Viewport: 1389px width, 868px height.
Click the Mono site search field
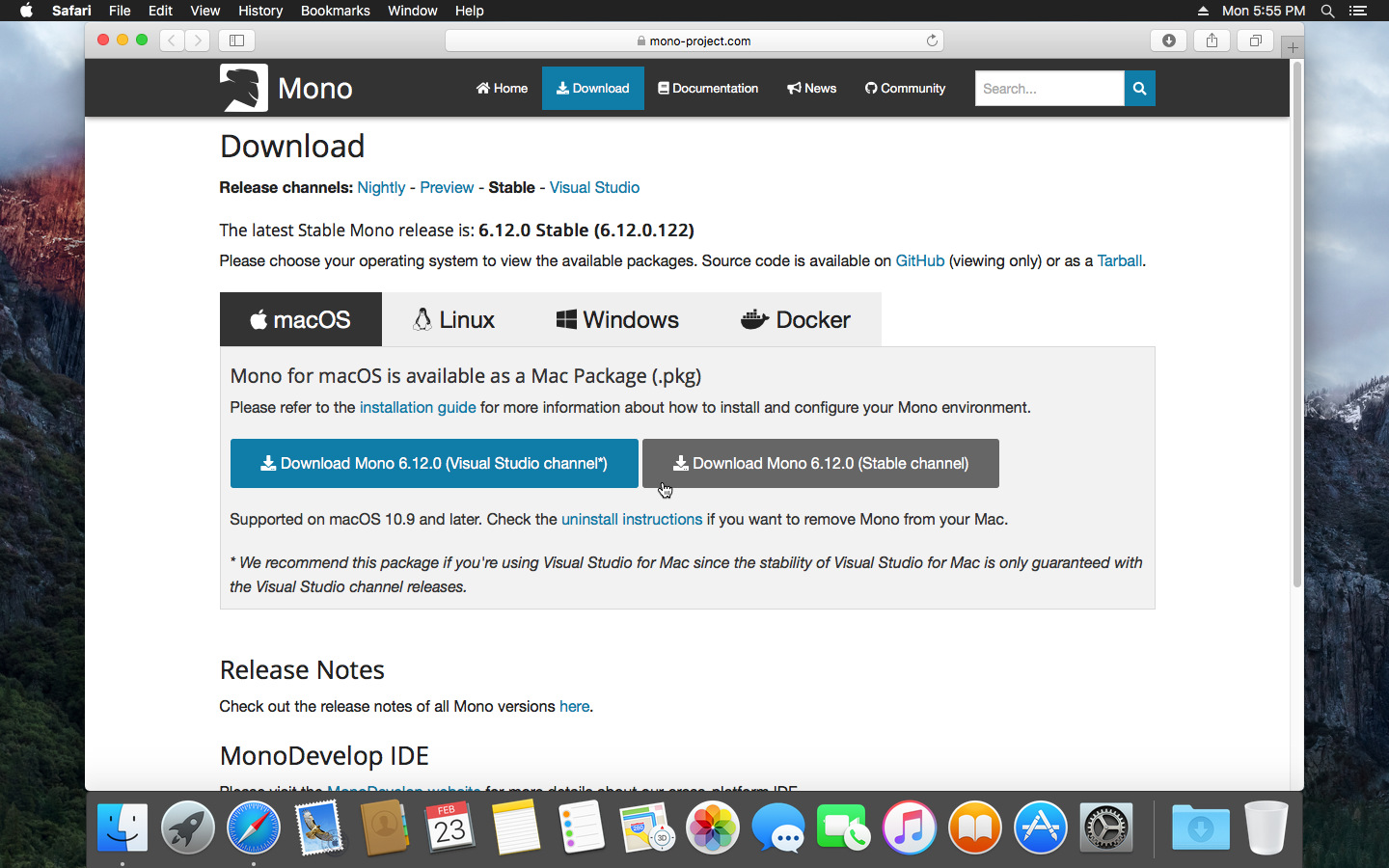click(x=1049, y=88)
